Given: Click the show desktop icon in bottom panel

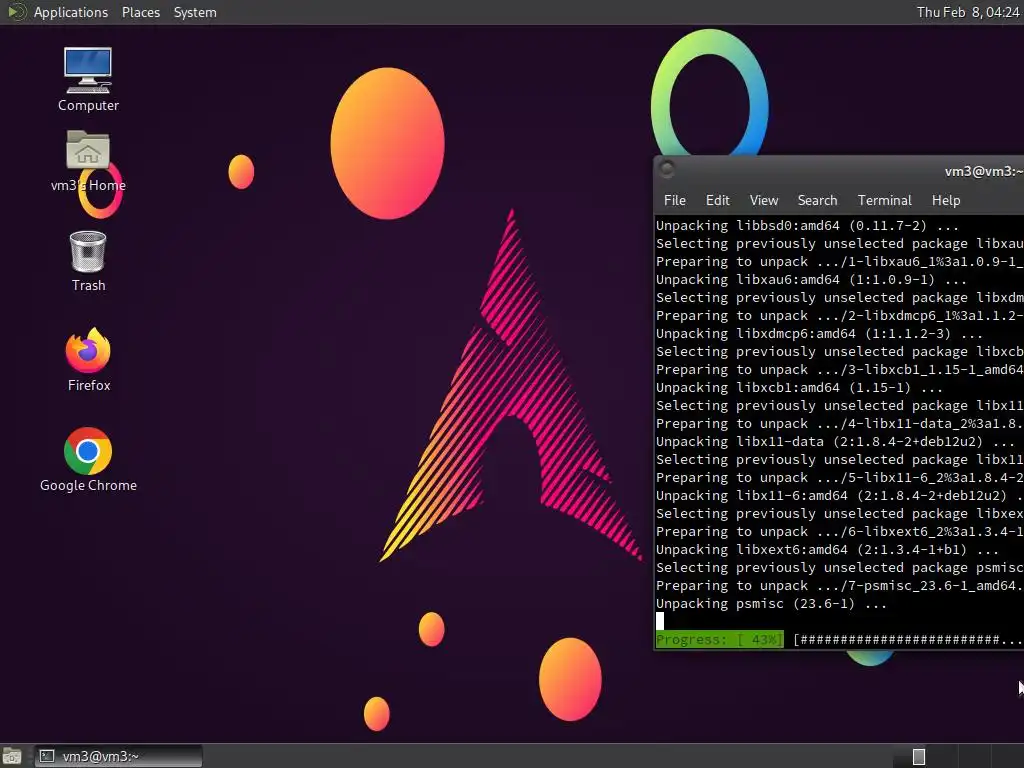Looking at the screenshot, I should tap(12, 756).
